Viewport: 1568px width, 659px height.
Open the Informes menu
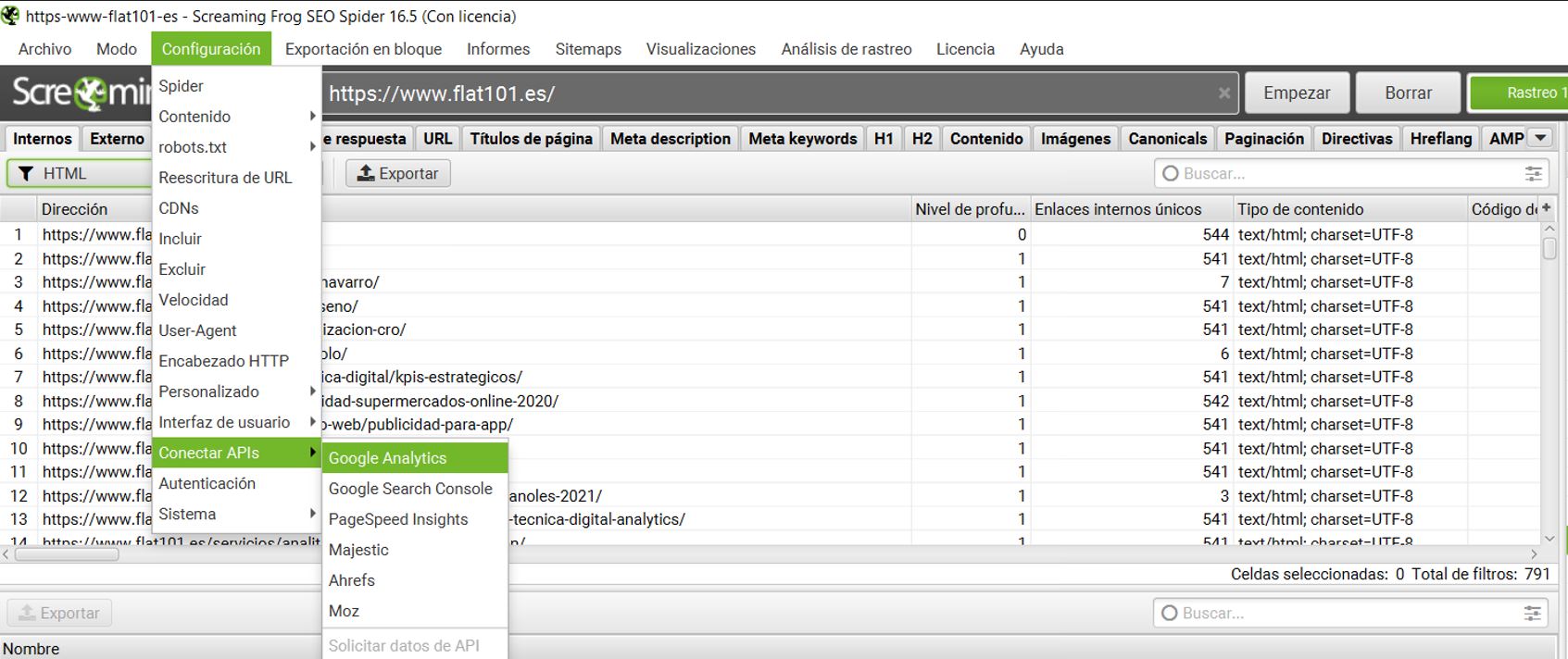pos(498,49)
